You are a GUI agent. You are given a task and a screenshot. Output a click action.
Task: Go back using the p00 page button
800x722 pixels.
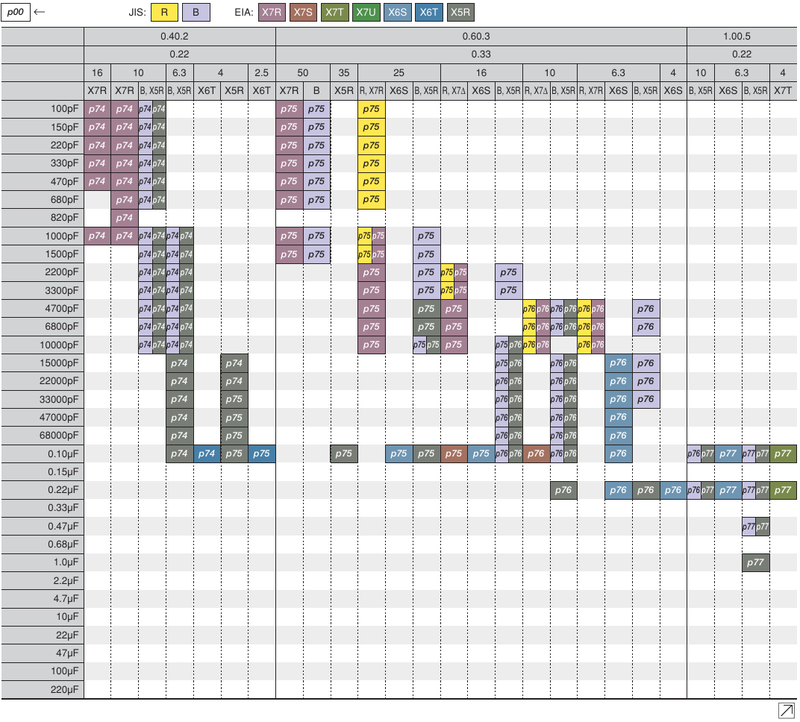point(16,12)
